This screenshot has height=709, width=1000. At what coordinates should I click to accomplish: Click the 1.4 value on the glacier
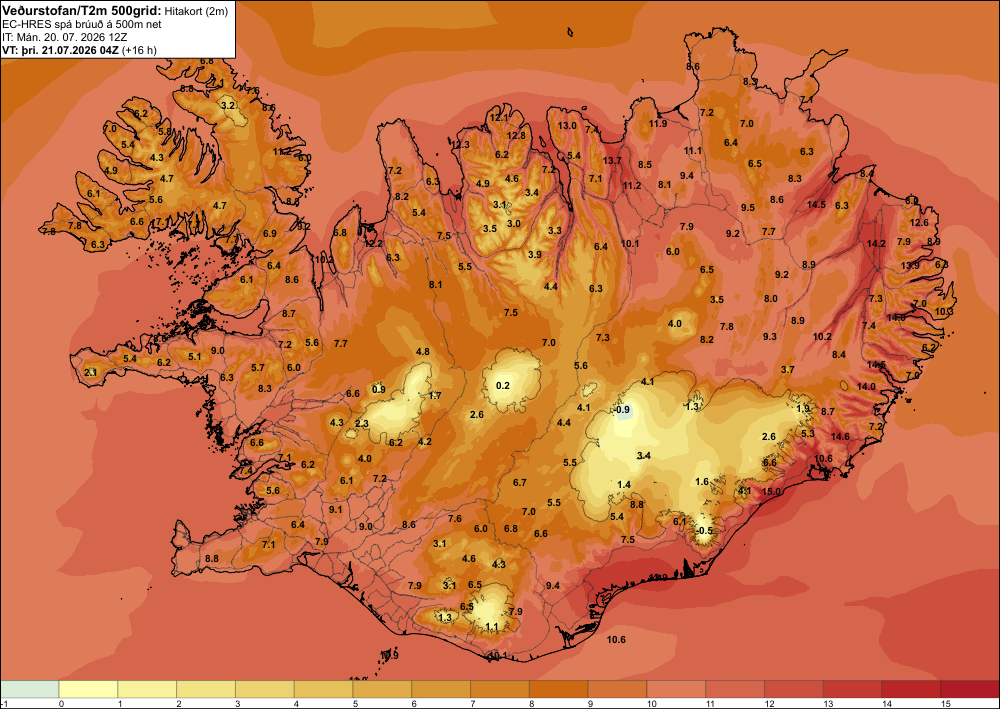624,485
